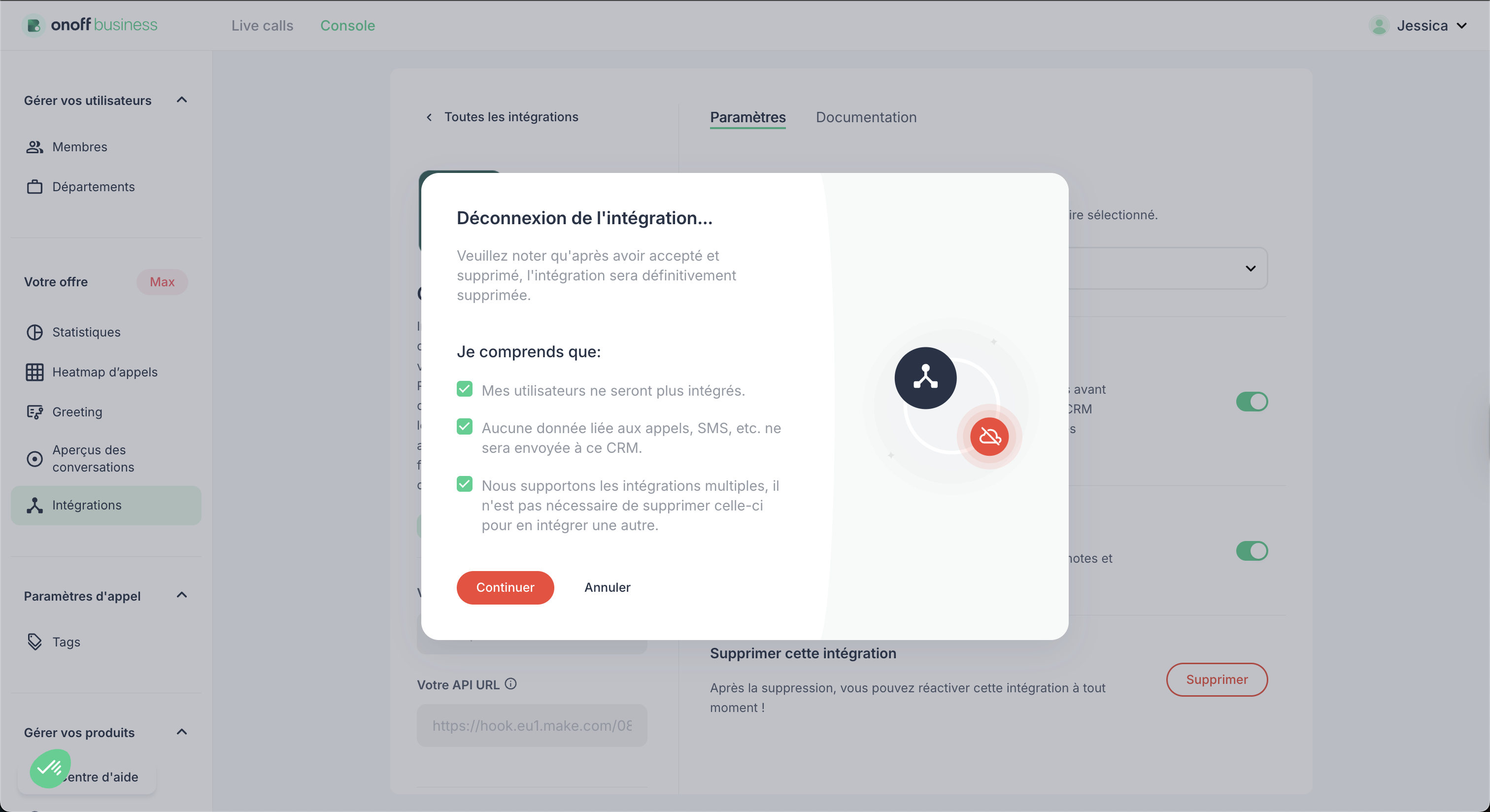Viewport: 1490px width, 812px height.
Task: Switch to the Documentation tab
Action: (x=866, y=117)
